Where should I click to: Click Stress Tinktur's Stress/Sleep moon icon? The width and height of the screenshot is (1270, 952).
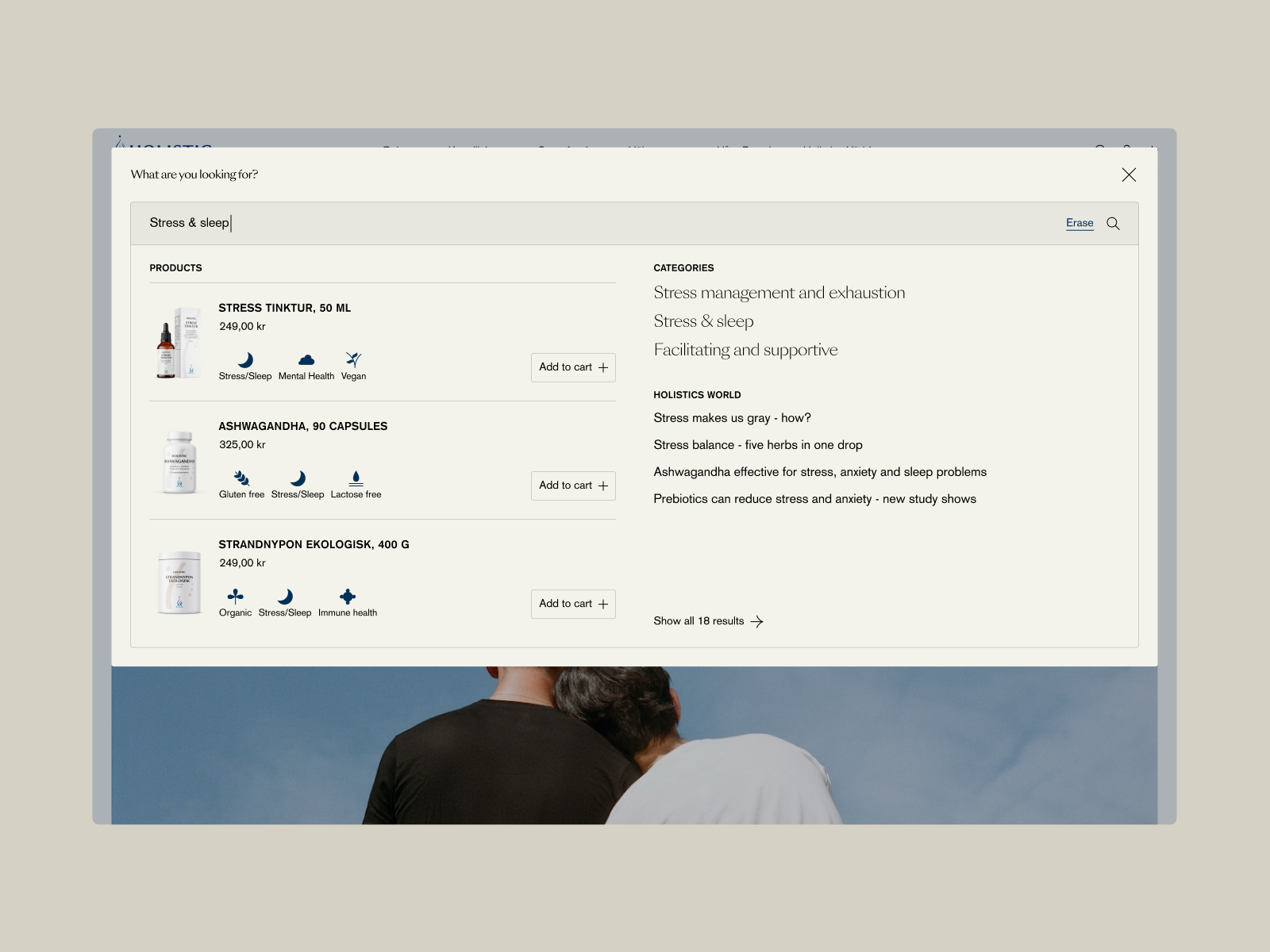coord(245,360)
